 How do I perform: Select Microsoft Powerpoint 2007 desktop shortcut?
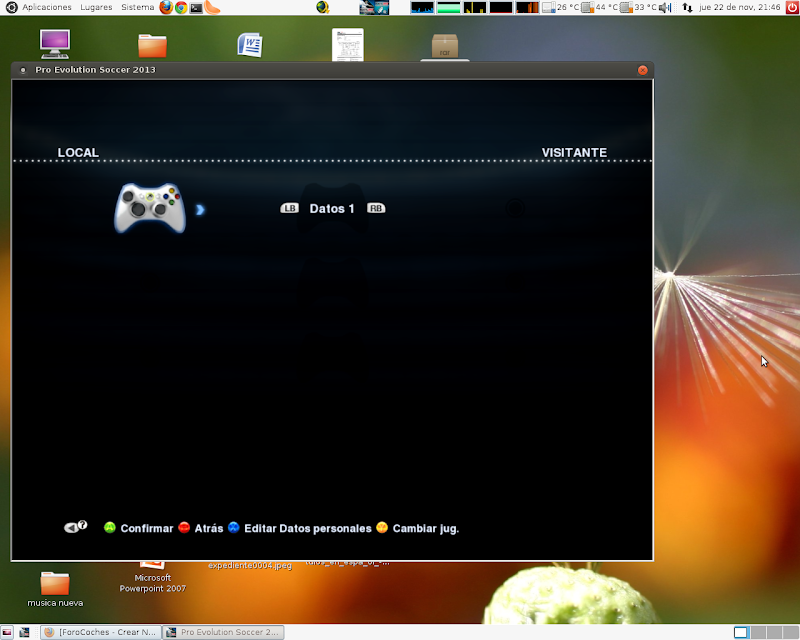[153, 579]
